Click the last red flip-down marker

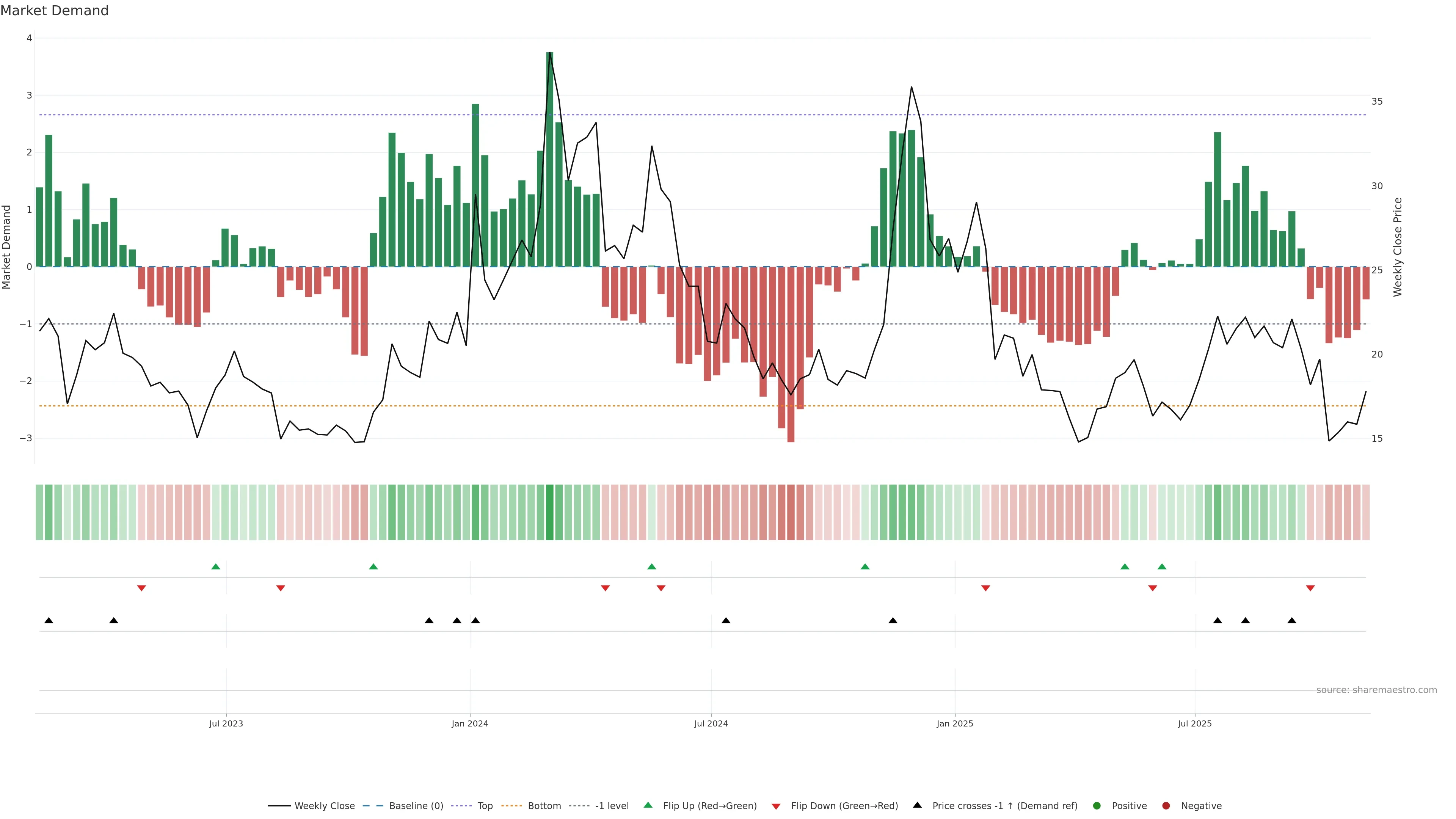1310,588
